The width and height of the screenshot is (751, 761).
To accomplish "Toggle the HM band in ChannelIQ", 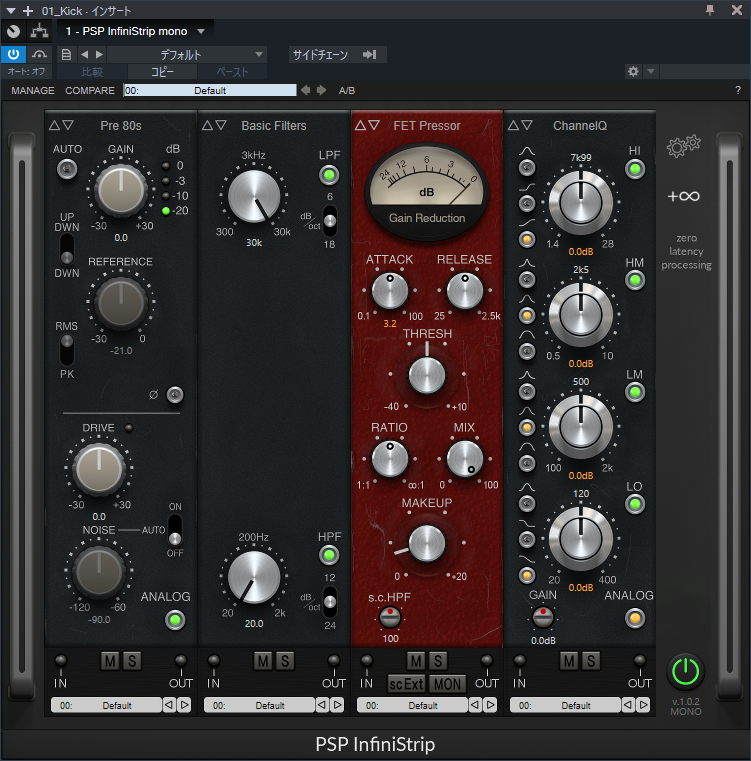I will pyautogui.click(x=634, y=280).
